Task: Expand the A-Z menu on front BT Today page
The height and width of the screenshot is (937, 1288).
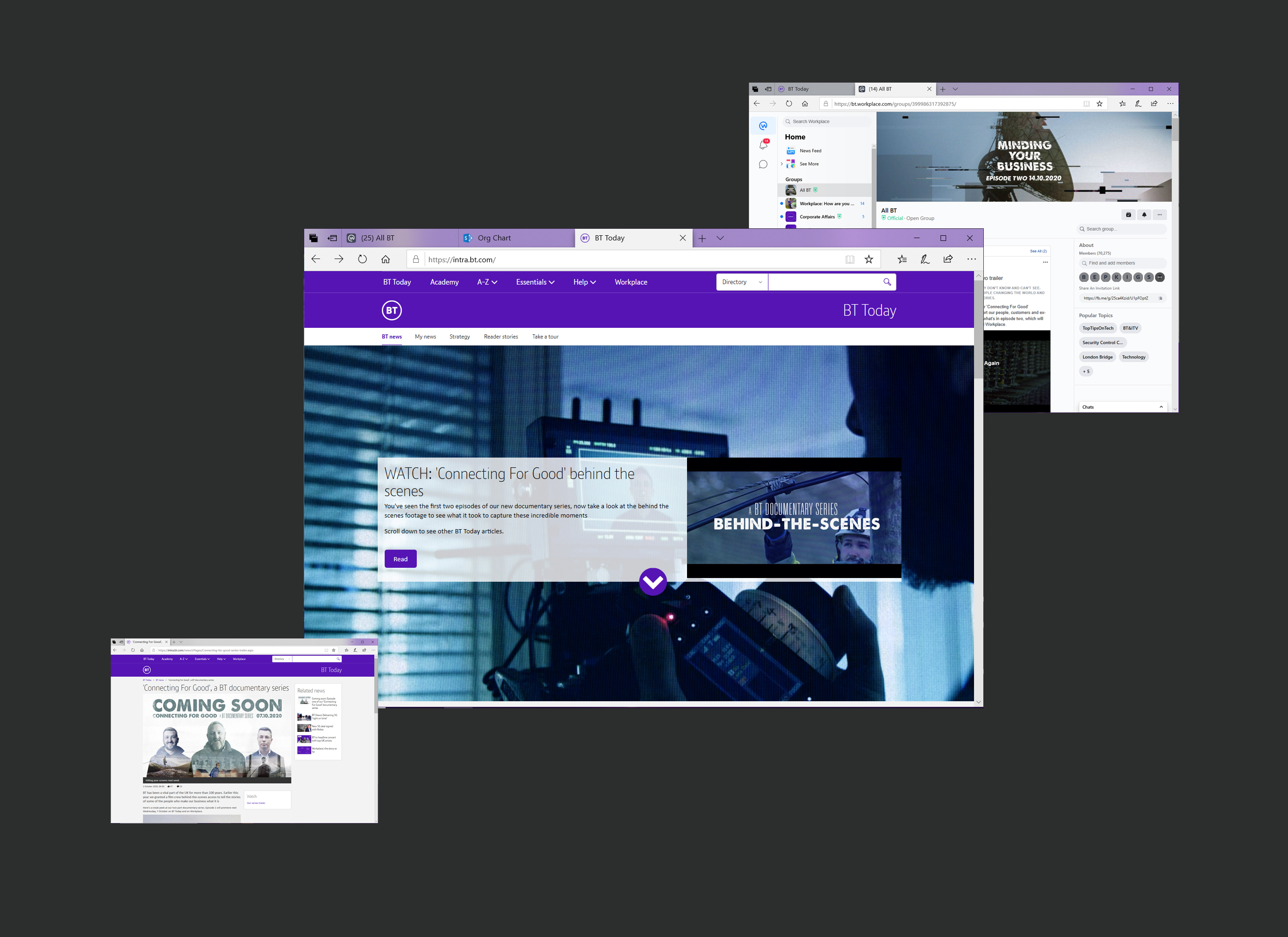Action: click(487, 282)
